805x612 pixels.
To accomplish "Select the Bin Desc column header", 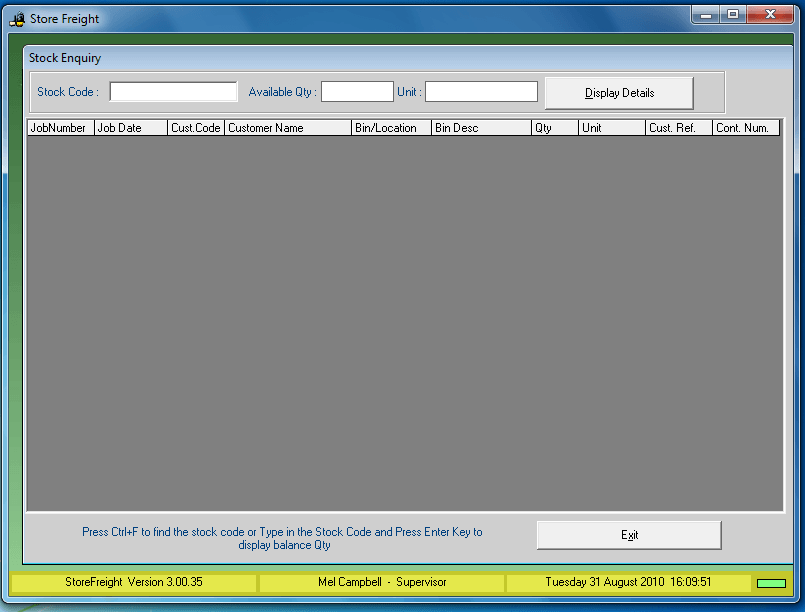I will [x=482, y=128].
